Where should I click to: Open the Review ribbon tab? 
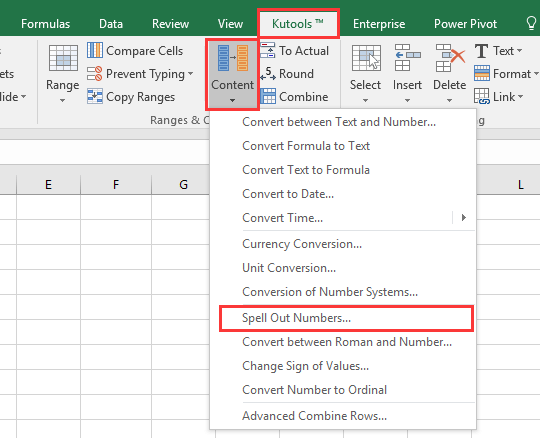click(170, 24)
